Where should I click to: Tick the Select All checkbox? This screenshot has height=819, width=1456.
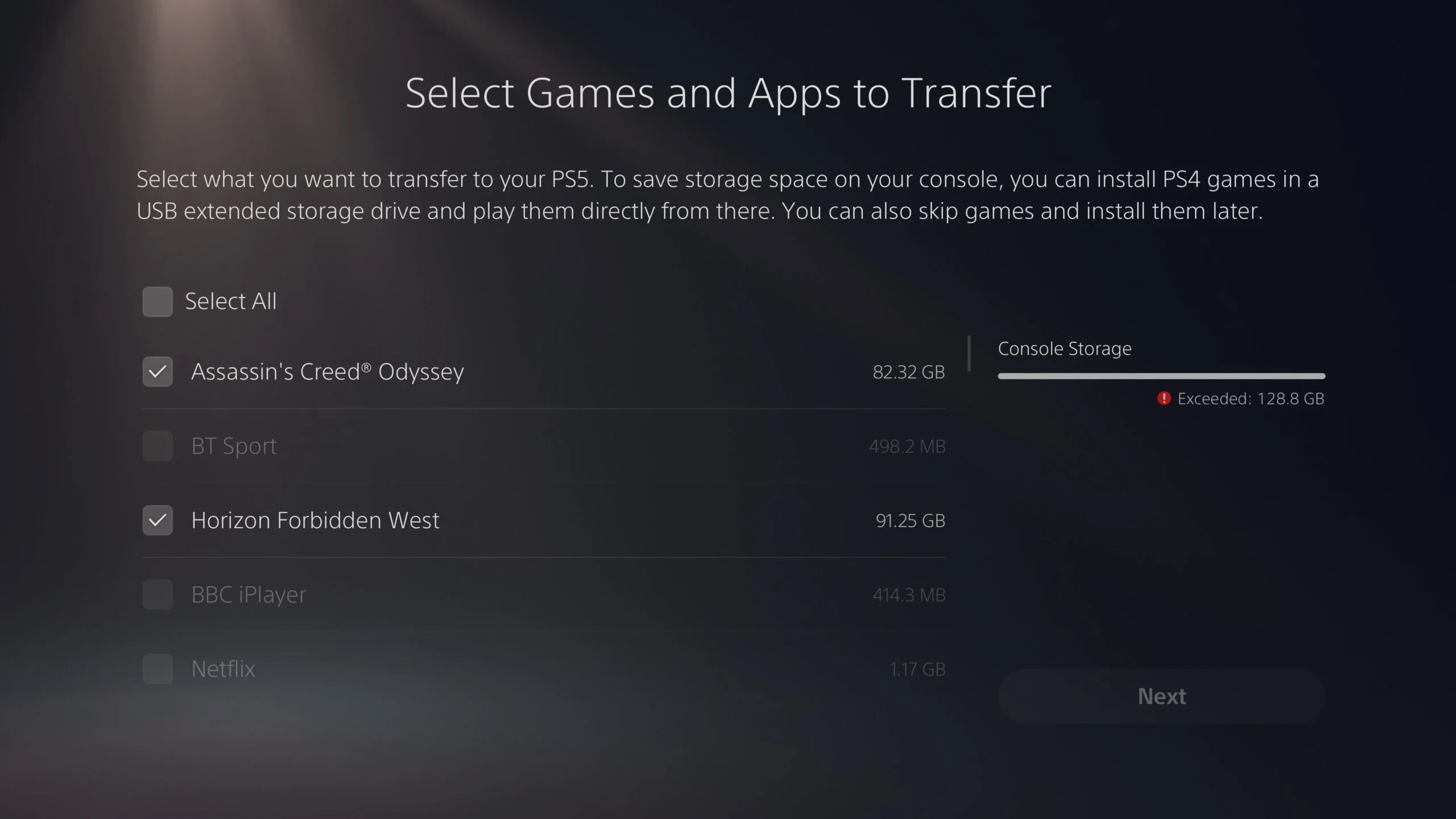158,301
